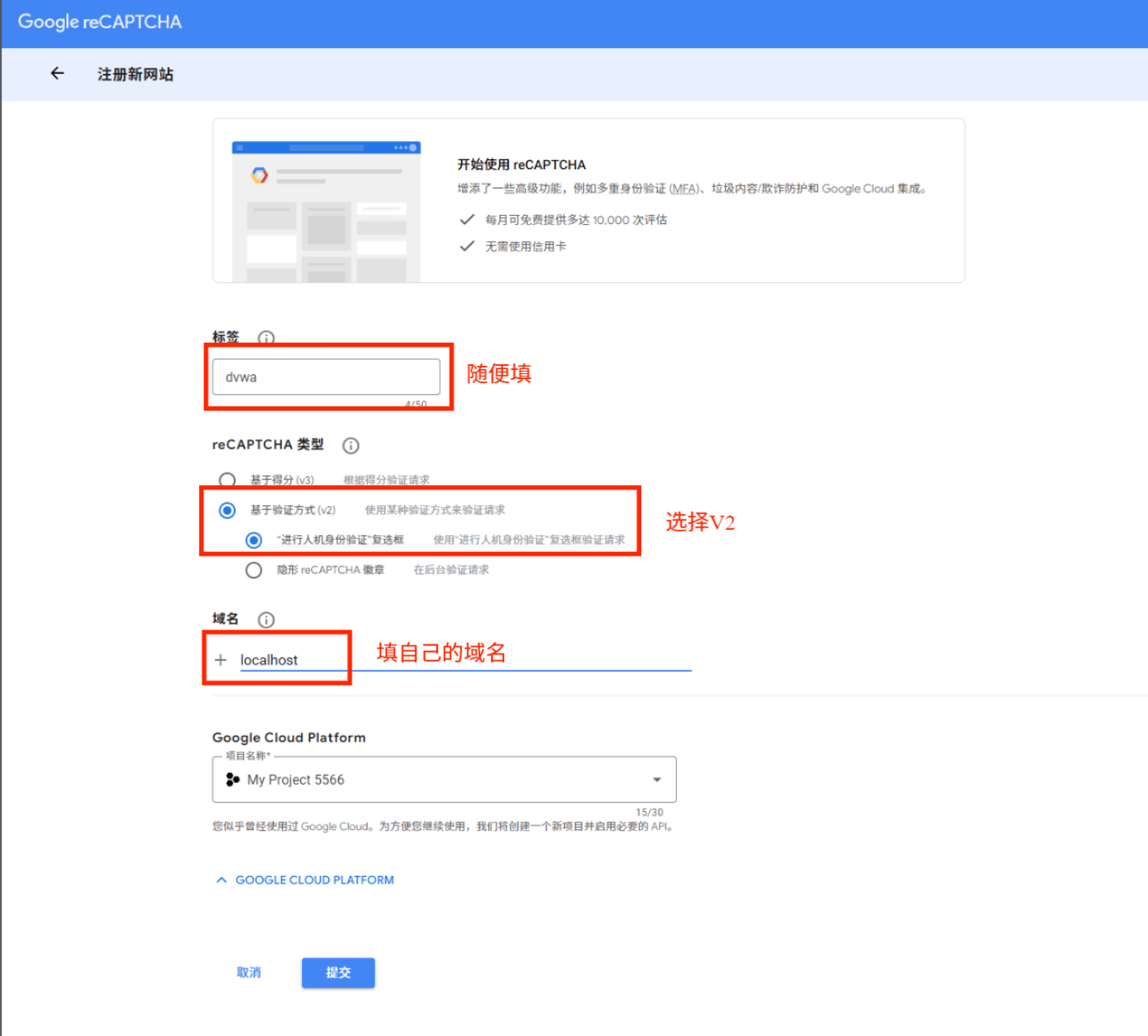The image size is (1148, 1036).
Task: Click the reCAPTCHA intro illustration thumbnail
Action: click(326, 212)
